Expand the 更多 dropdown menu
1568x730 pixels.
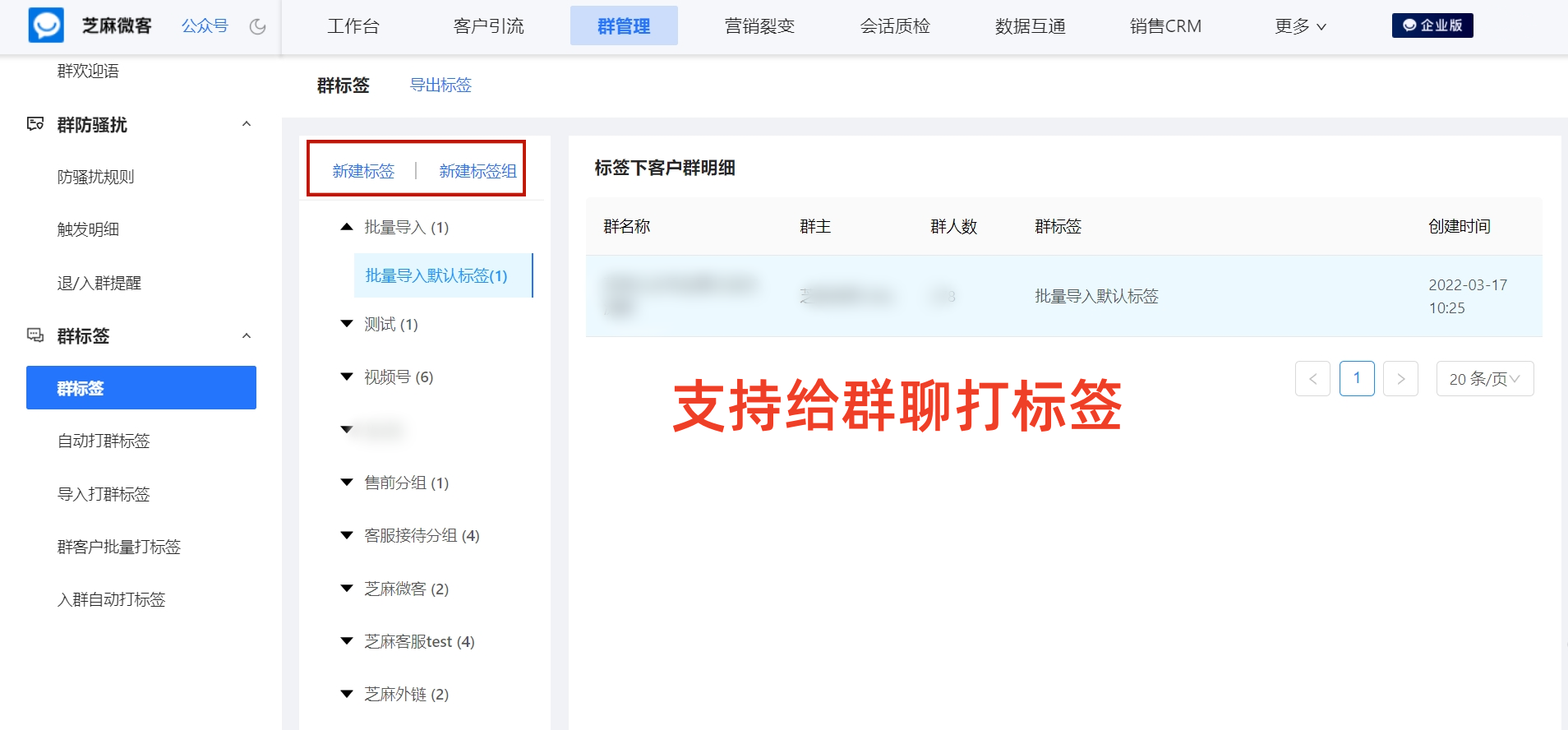click(x=1300, y=26)
